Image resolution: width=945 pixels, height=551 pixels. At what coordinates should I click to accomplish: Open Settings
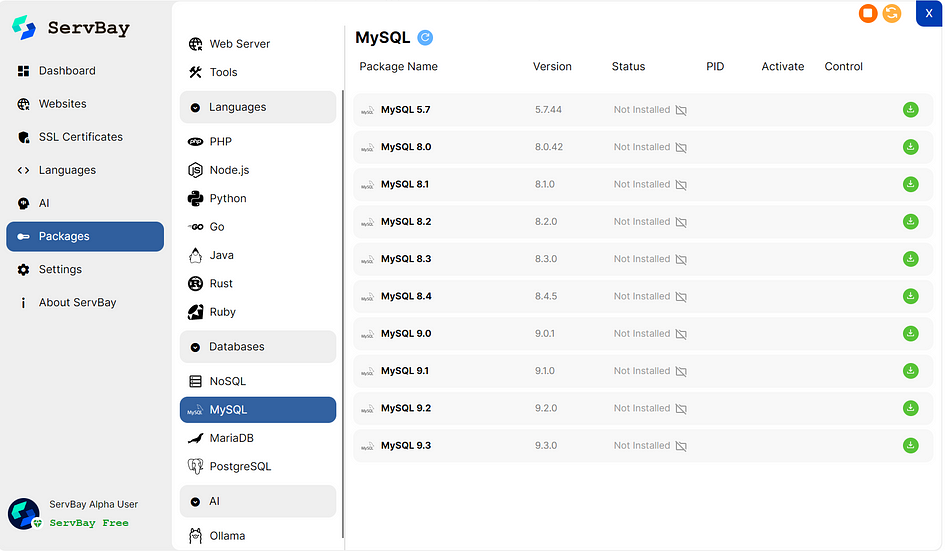tap(85, 269)
